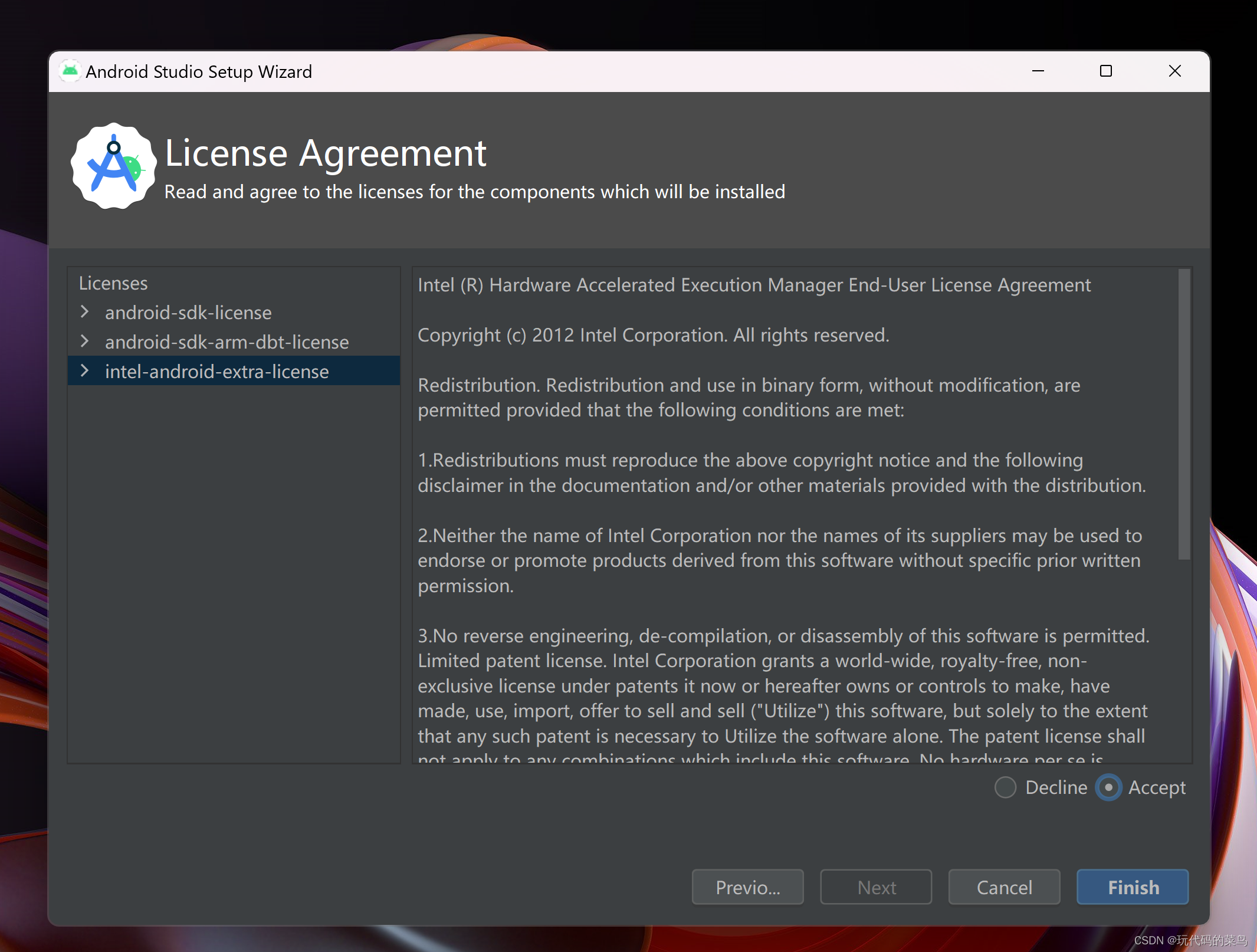Close the Android Studio Setup Wizard

[1174, 71]
